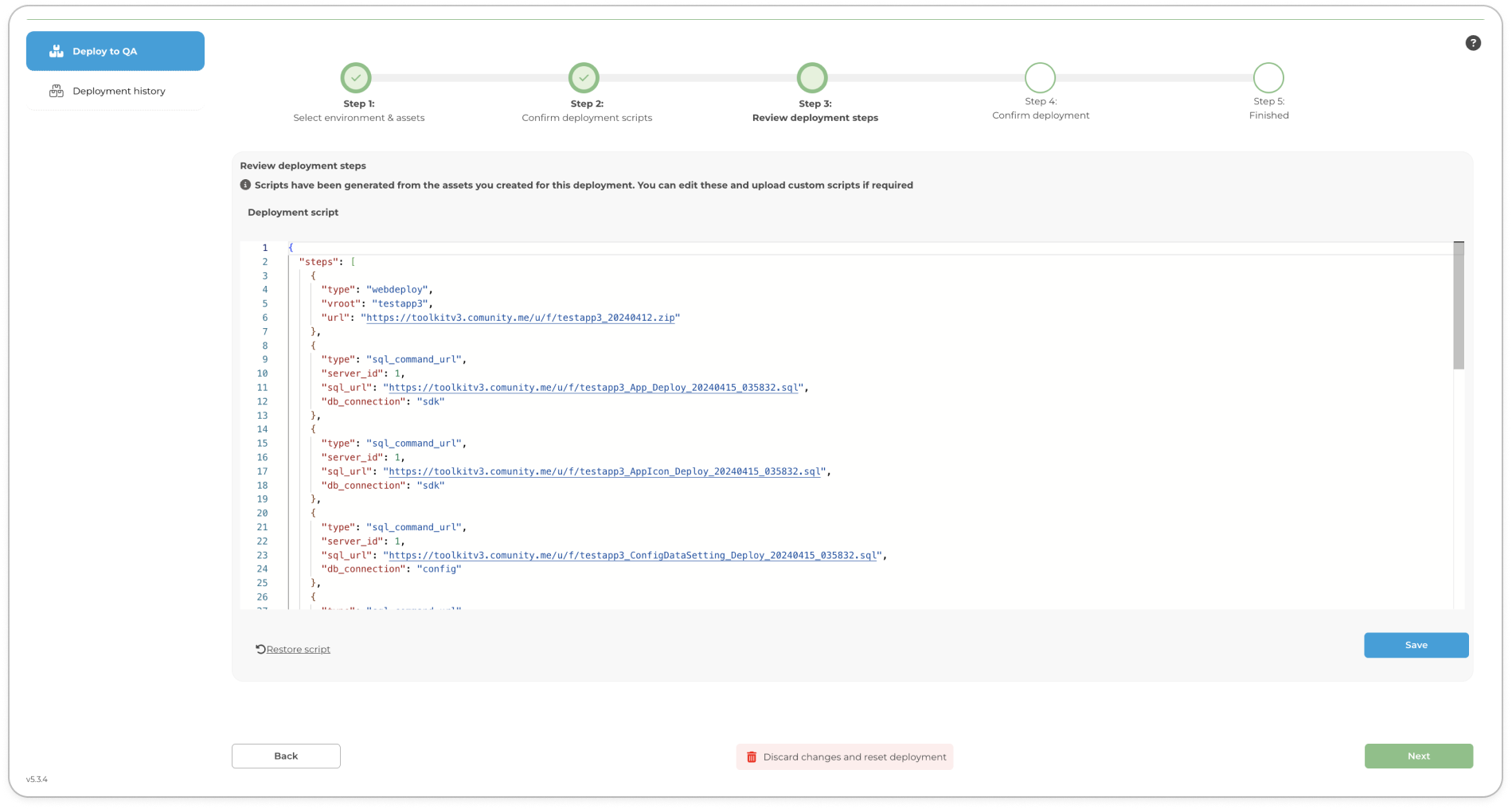This screenshot has height=809, width=1512.
Task: Click the Restore script undo icon
Action: point(260,649)
